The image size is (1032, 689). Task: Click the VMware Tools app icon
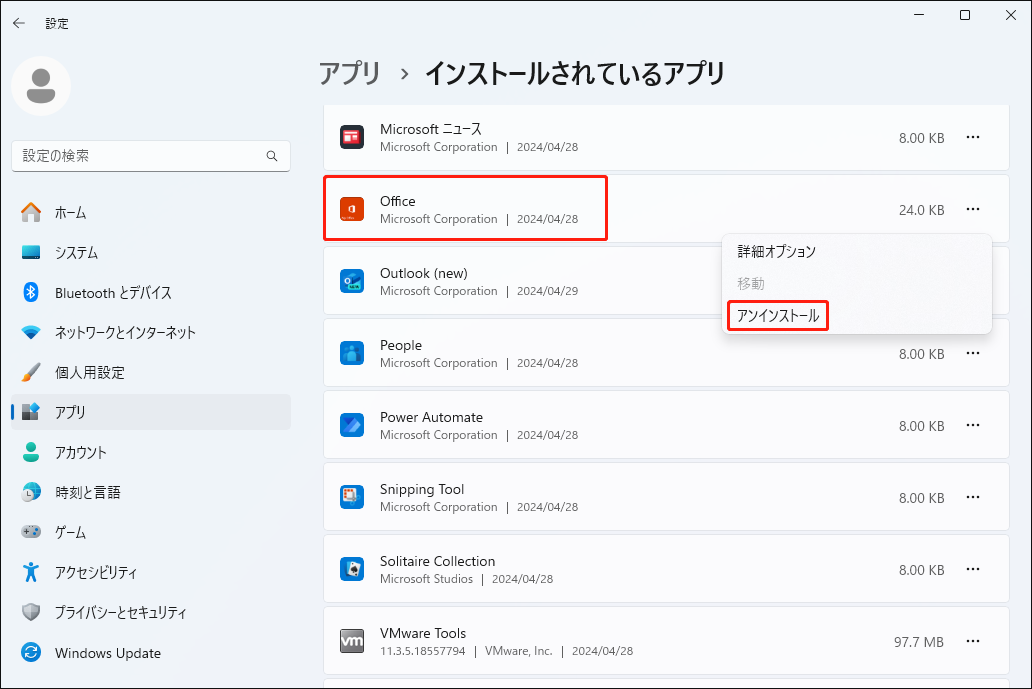pyautogui.click(x=352, y=641)
